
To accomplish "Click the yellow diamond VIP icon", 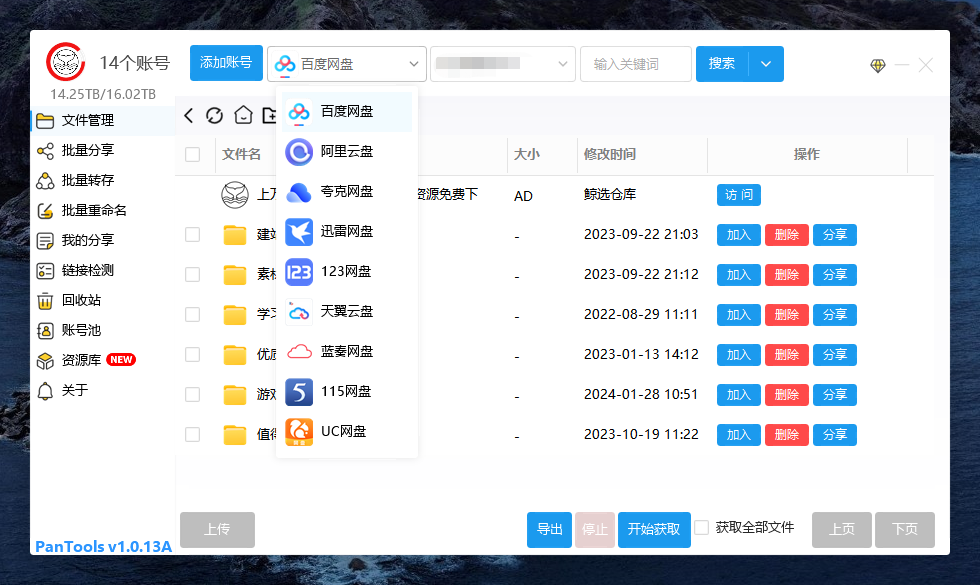I will tap(877, 64).
